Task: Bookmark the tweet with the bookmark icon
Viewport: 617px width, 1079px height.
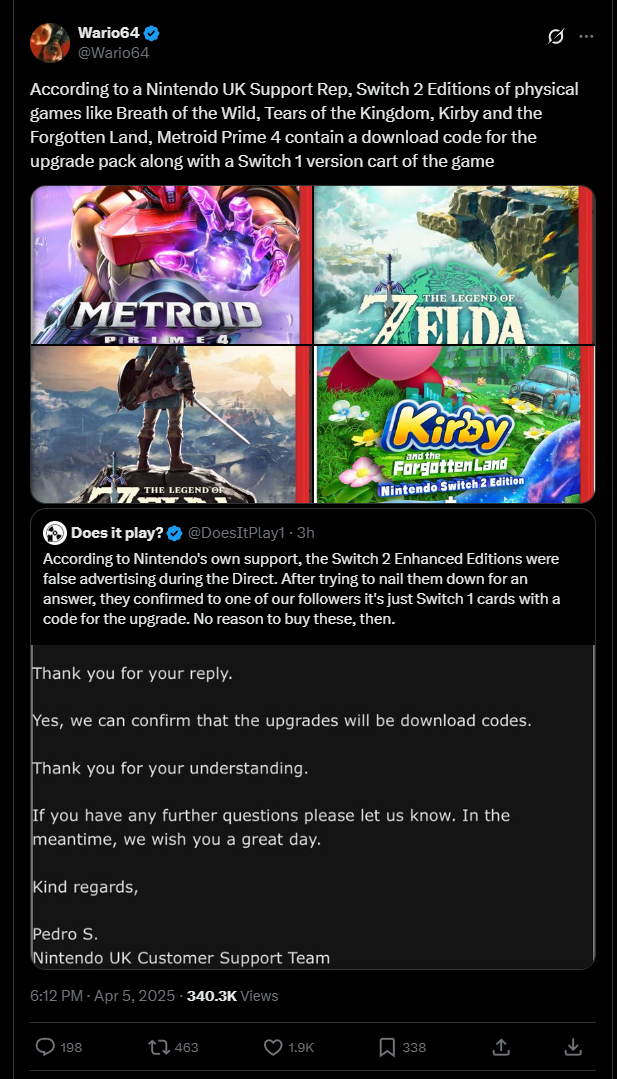Action: click(387, 1047)
